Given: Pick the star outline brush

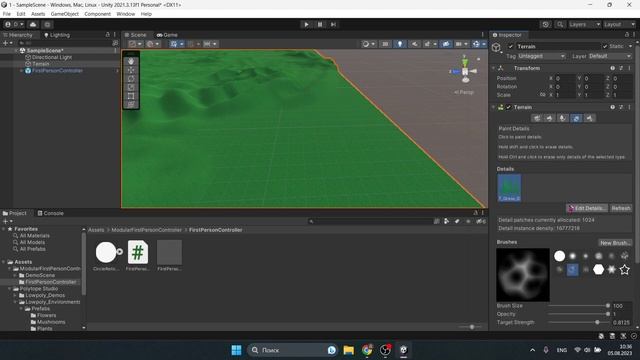Looking at the screenshot, I should pyautogui.click(x=624, y=269).
